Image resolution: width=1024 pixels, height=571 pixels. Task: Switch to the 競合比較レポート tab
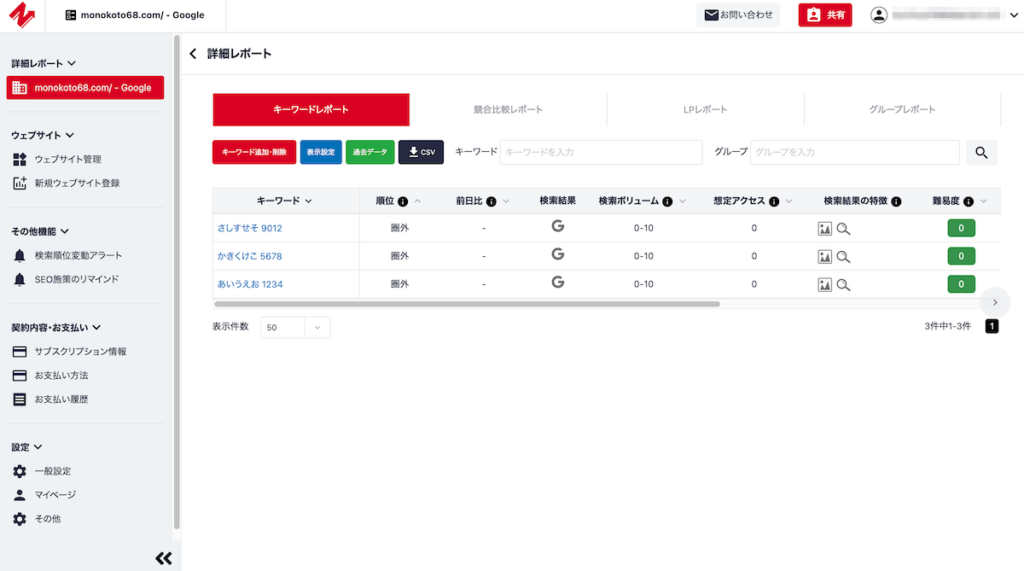click(508, 109)
